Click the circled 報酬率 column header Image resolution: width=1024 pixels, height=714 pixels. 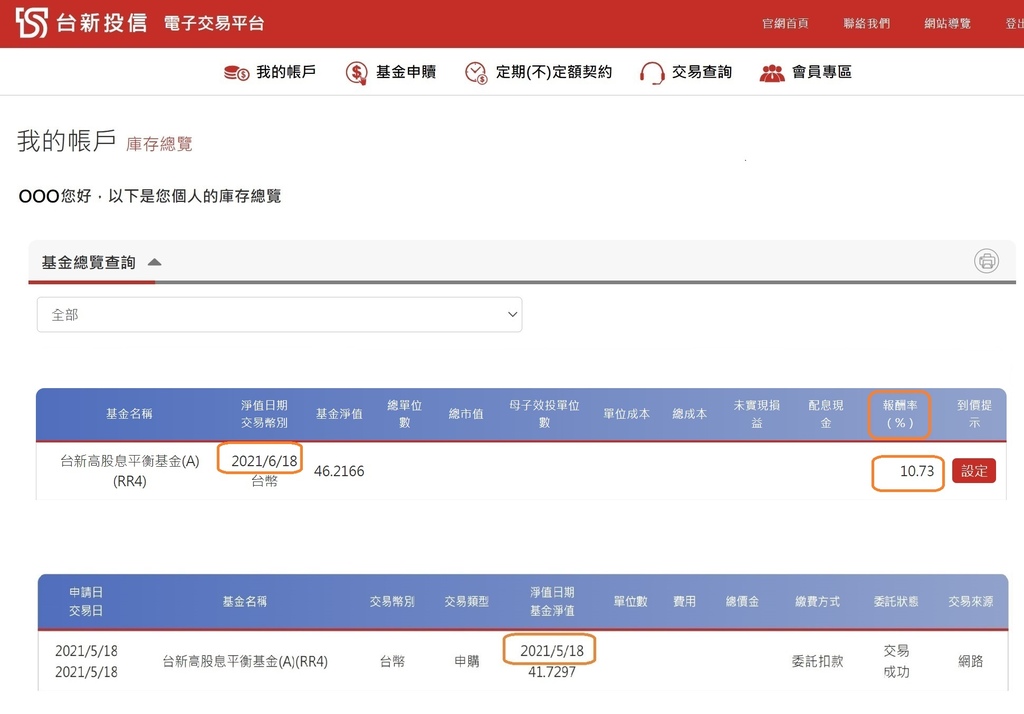point(897,414)
